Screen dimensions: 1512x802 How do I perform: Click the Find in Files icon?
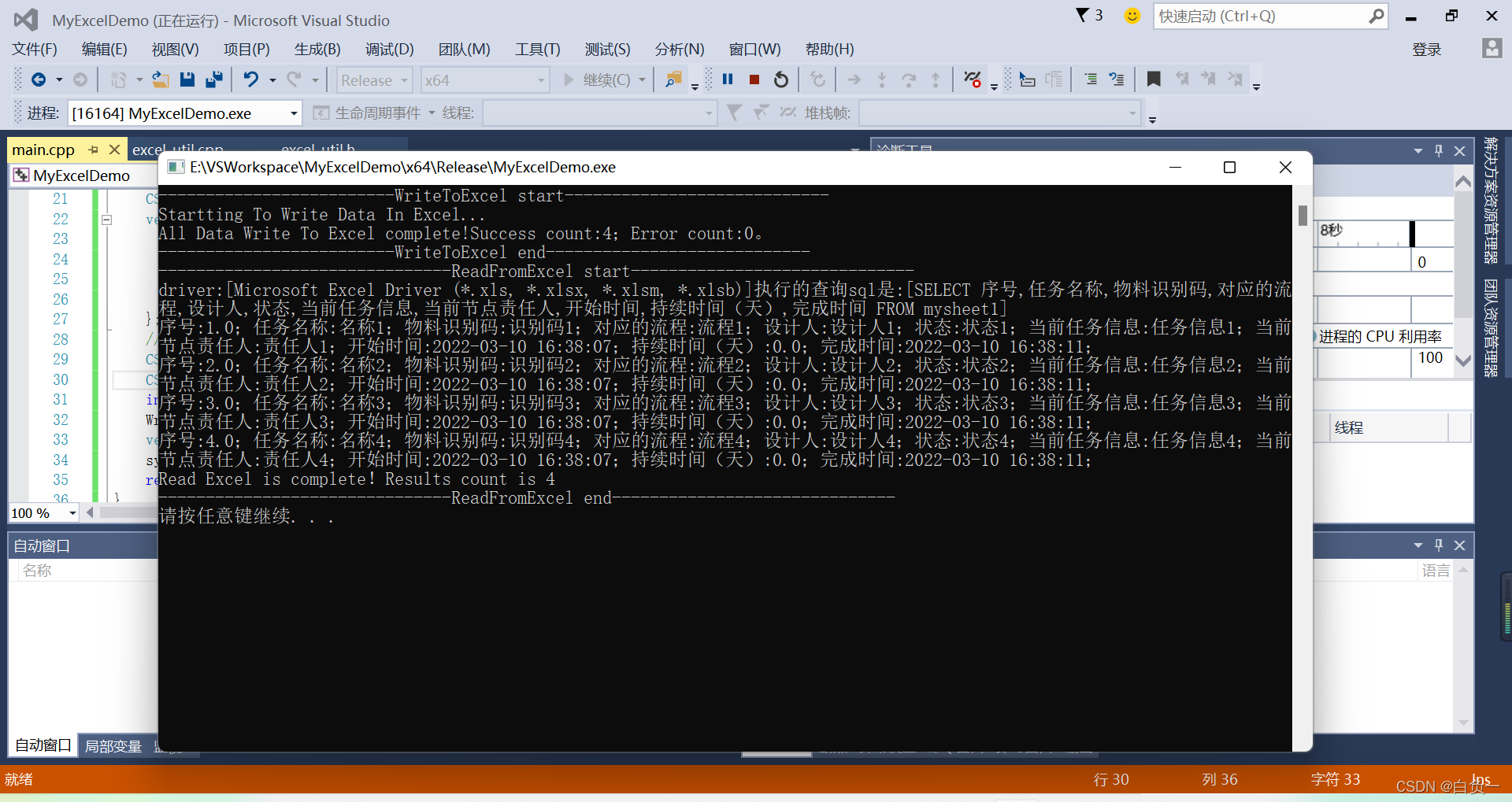tap(673, 79)
